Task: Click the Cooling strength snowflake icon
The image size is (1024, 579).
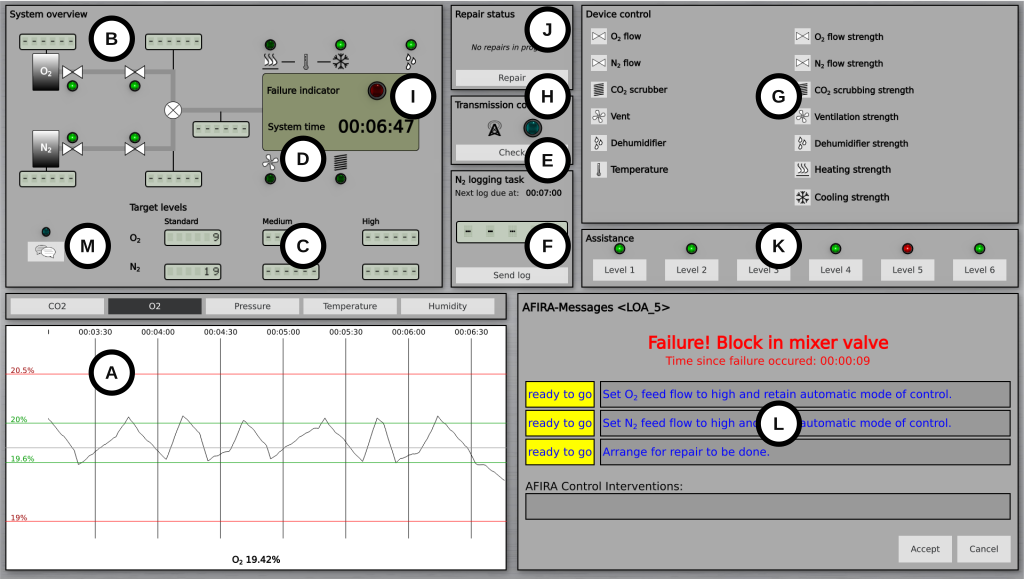Action: point(803,197)
